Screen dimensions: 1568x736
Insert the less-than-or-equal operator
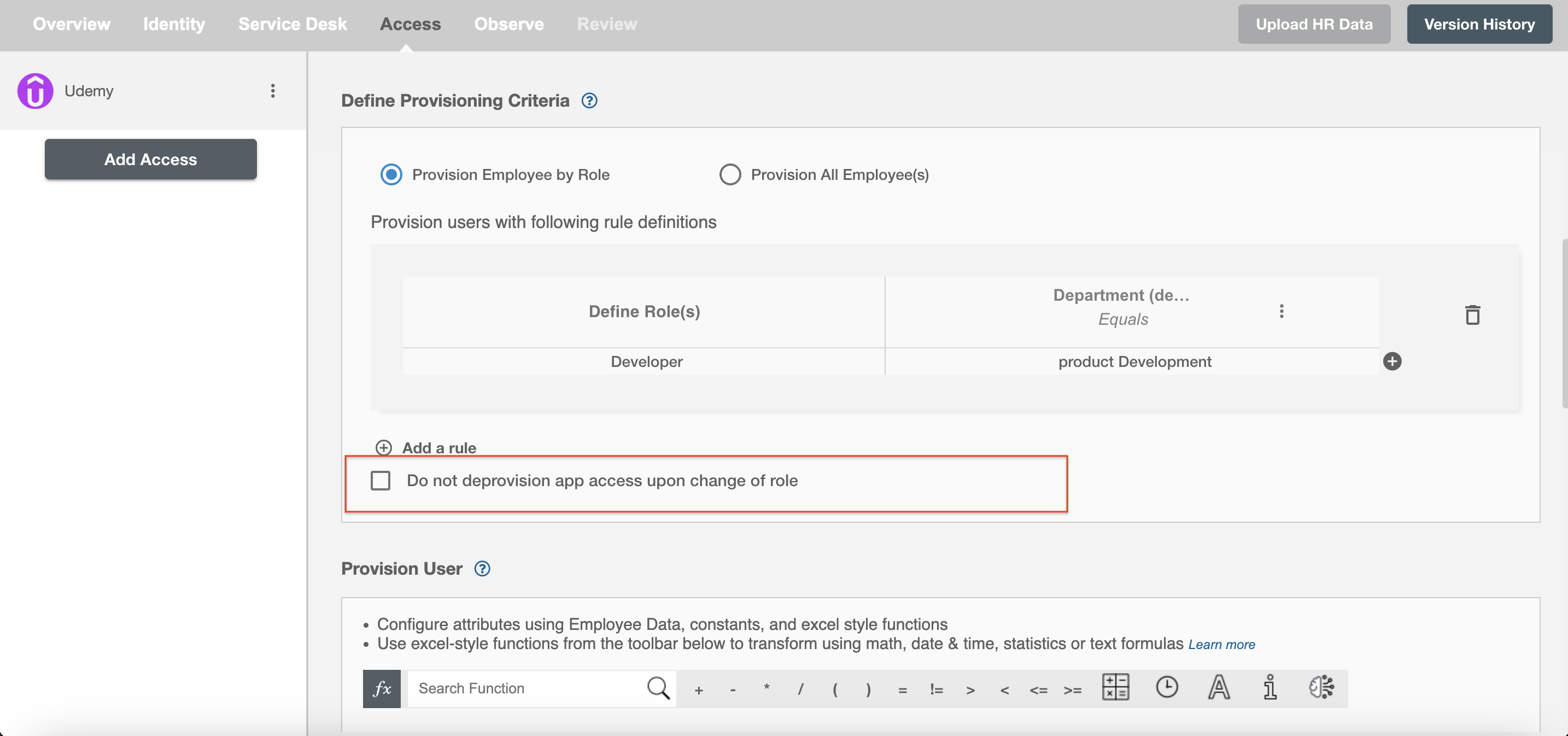point(1038,691)
